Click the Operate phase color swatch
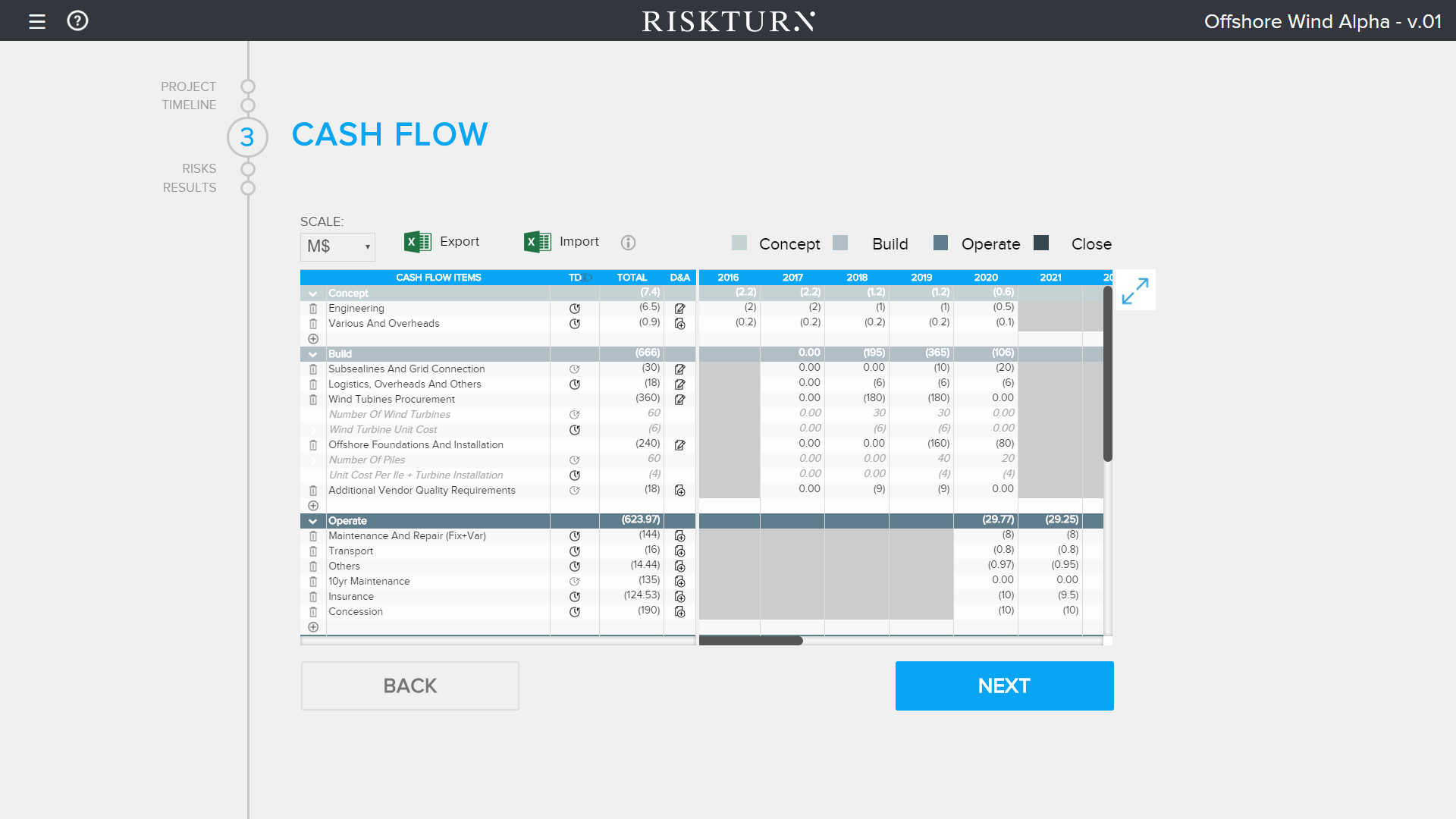Image resolution: width=1456 pixels, height=819 pixels. pyautogui.click(x=940, y=243)
